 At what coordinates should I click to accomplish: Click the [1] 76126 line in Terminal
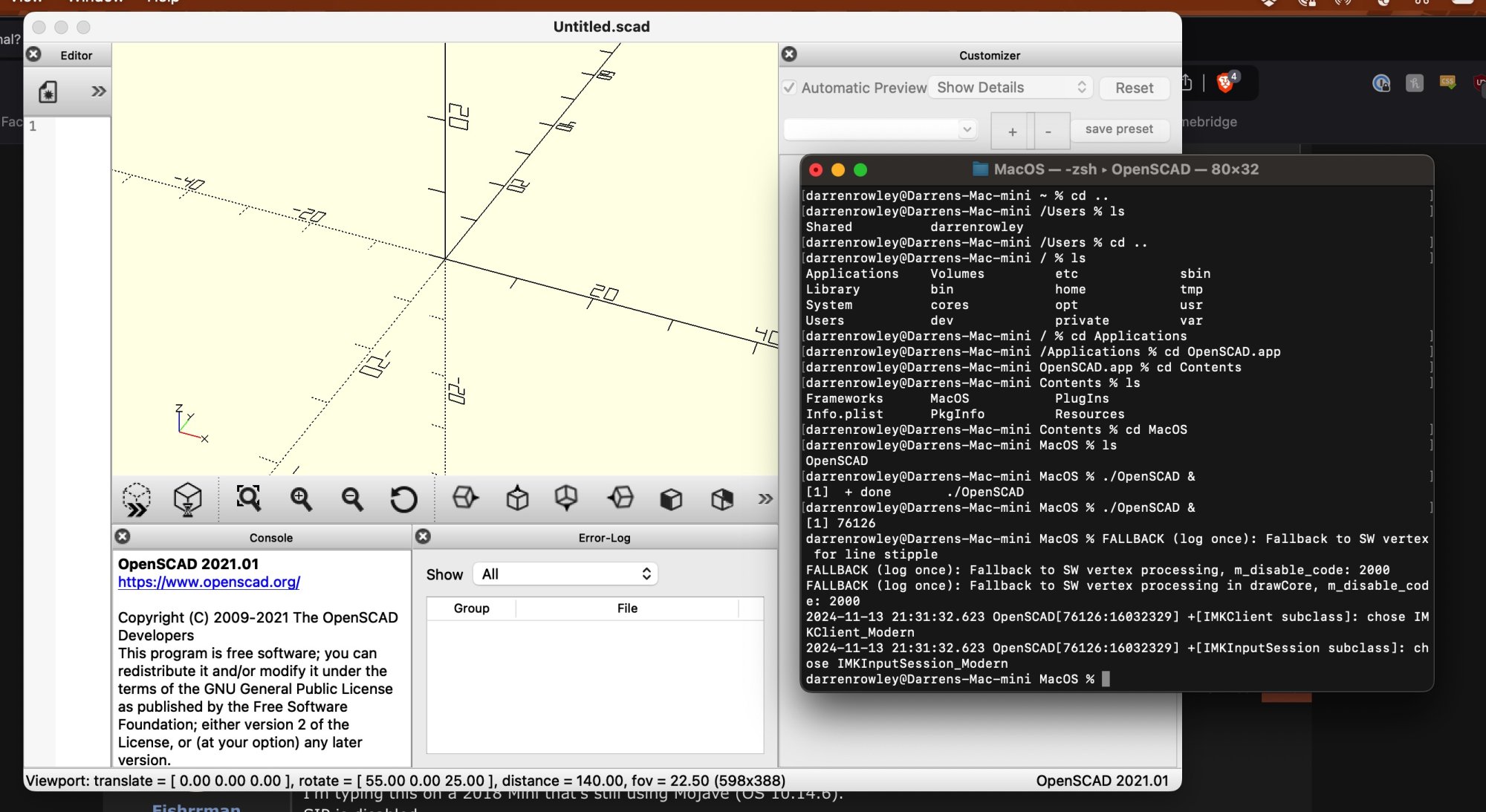click(840, 523)
